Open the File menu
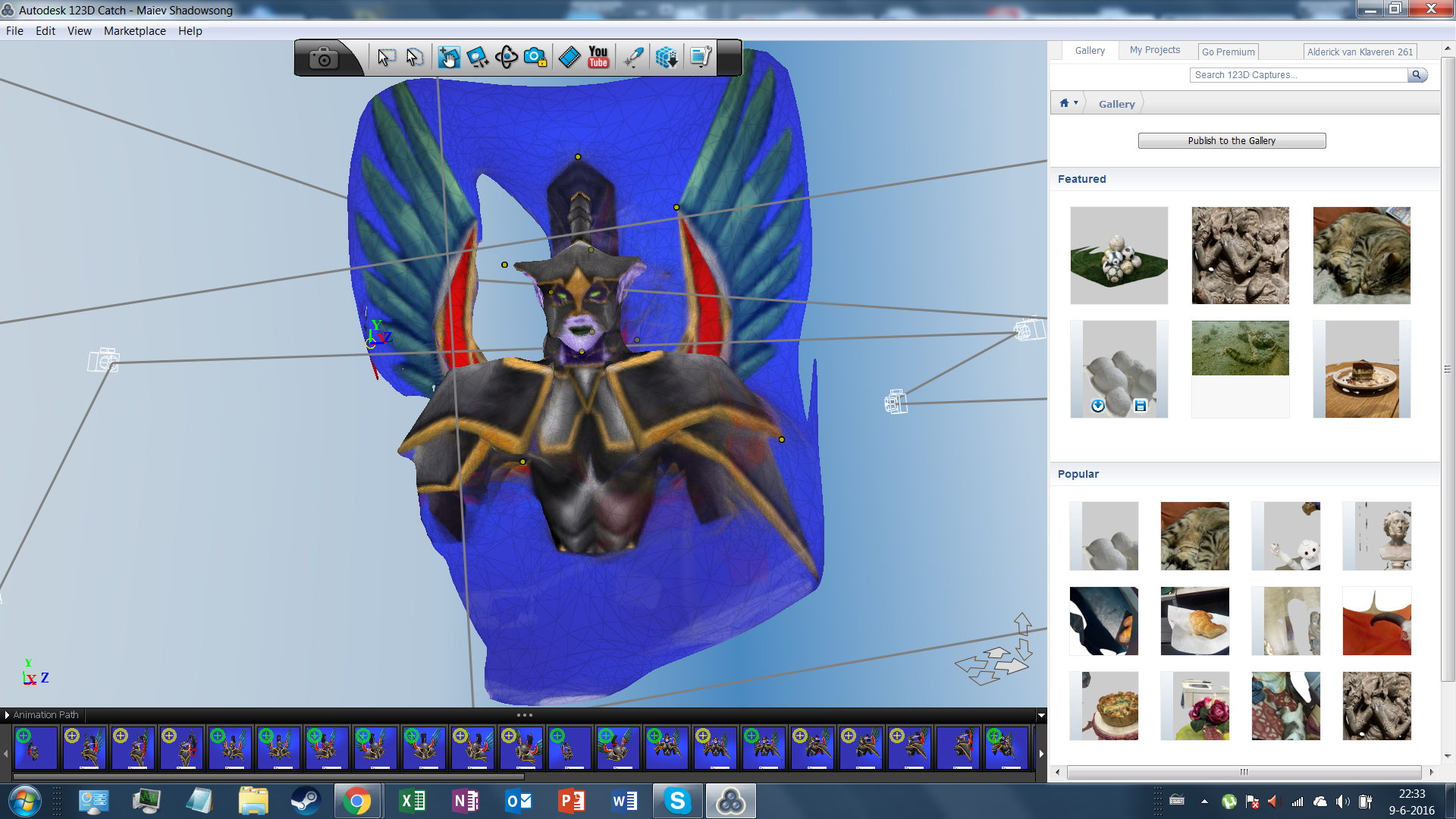Image resolution: width=1456 pixels, height=819 pixels. [x=14, y=31]
